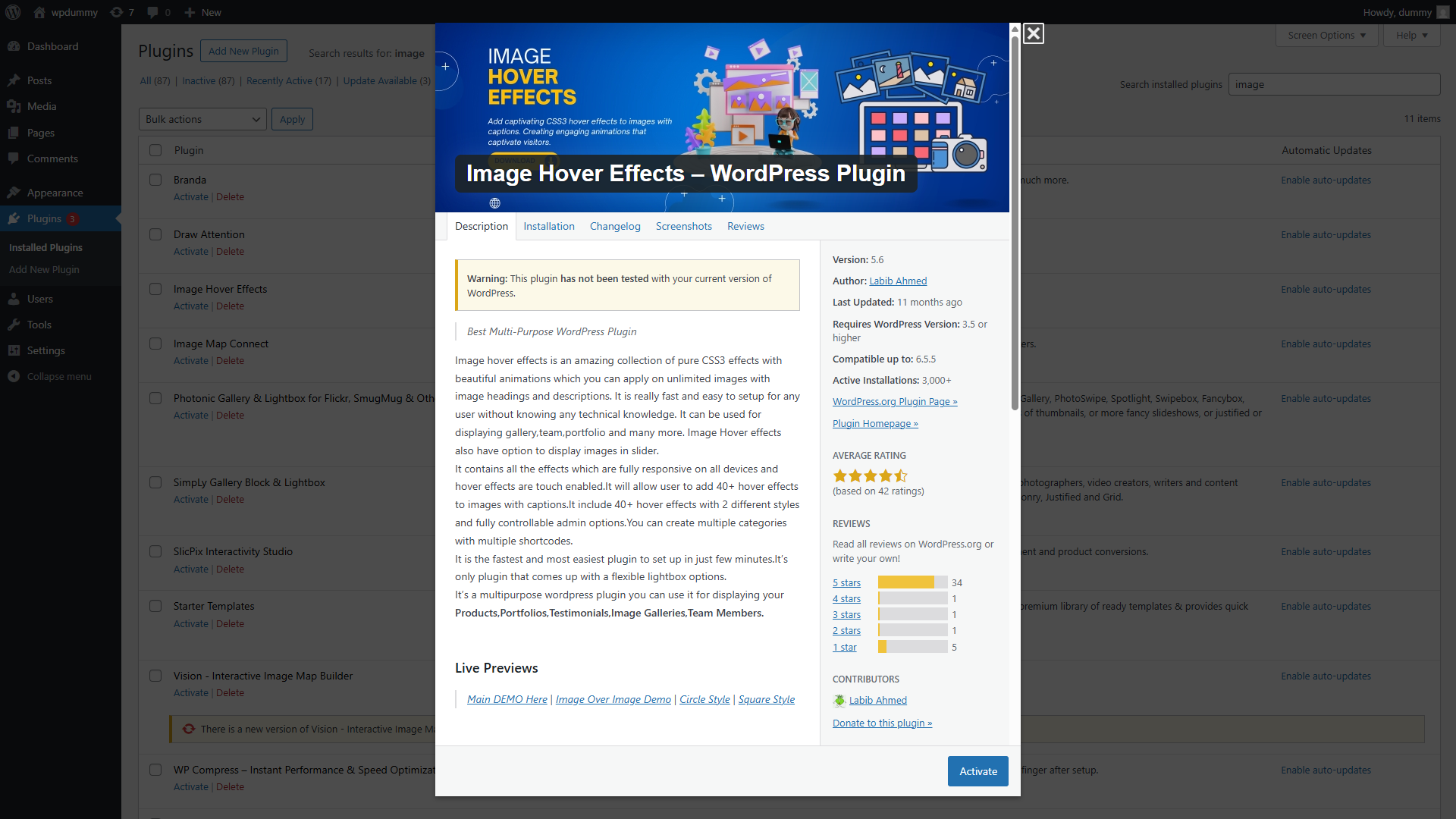Click the Search installed plugins field
1456x819 pixels.
coord(1334,84)
